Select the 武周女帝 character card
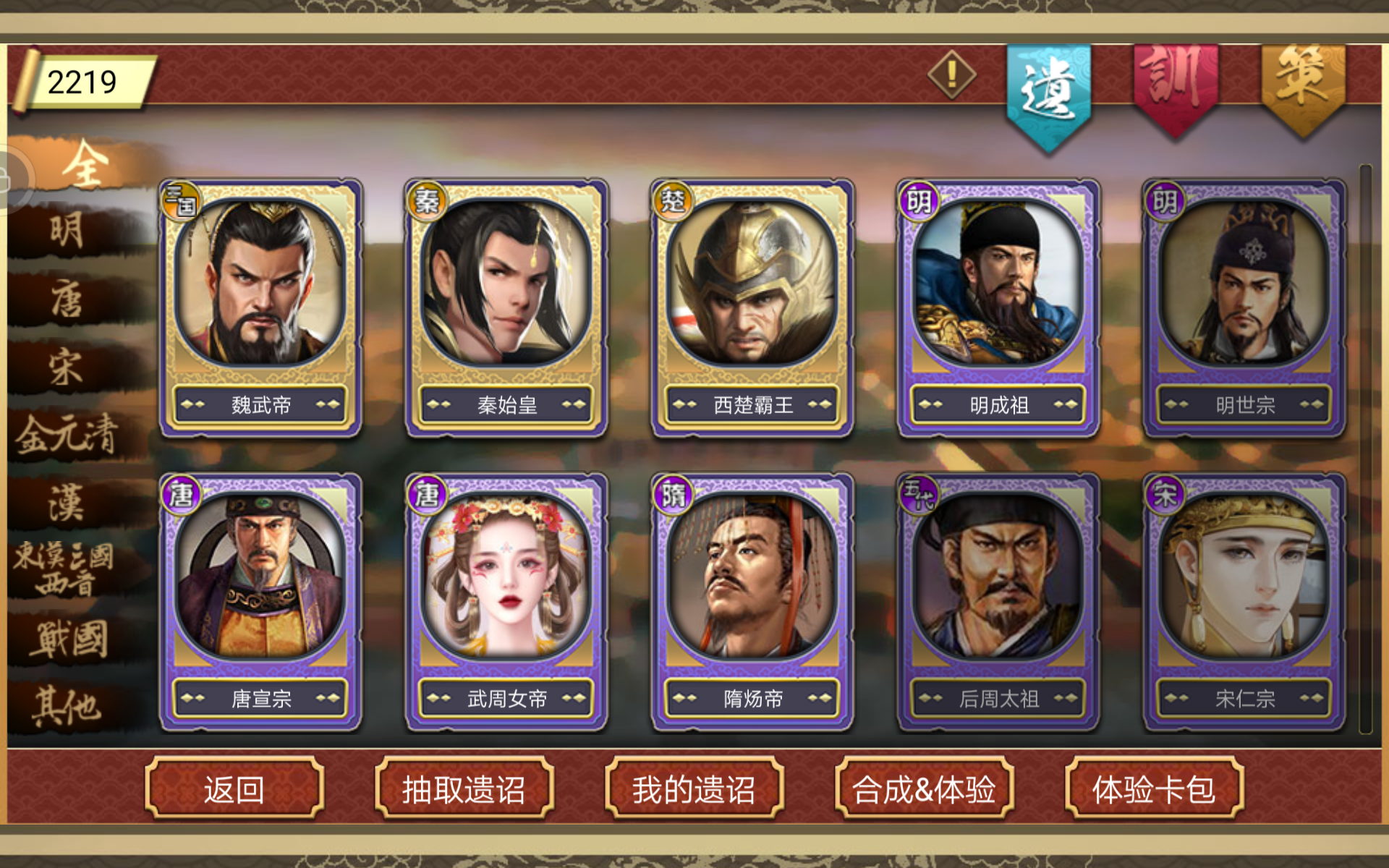Screen dimensions: 1389x868 click(x=506, y=602)
